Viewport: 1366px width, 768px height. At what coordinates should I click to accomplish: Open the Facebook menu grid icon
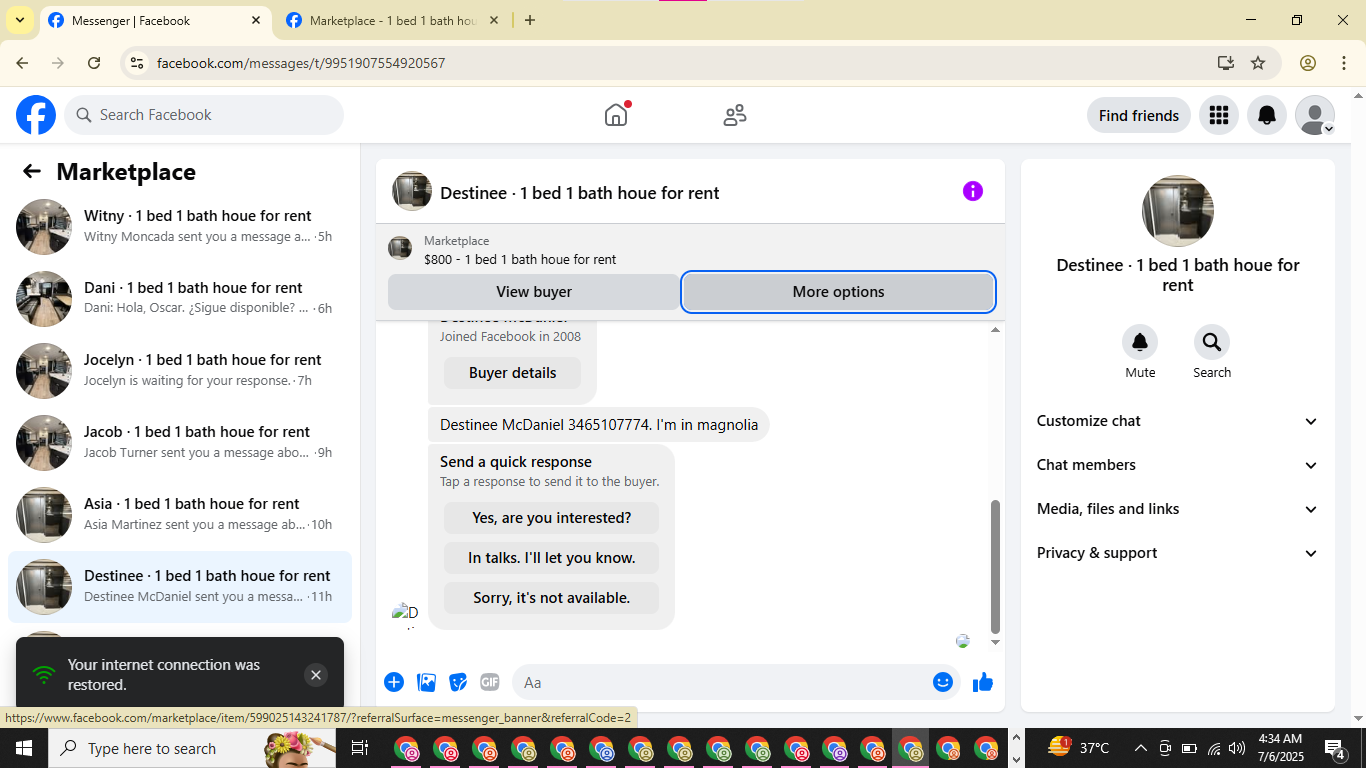pos(1218,115)
